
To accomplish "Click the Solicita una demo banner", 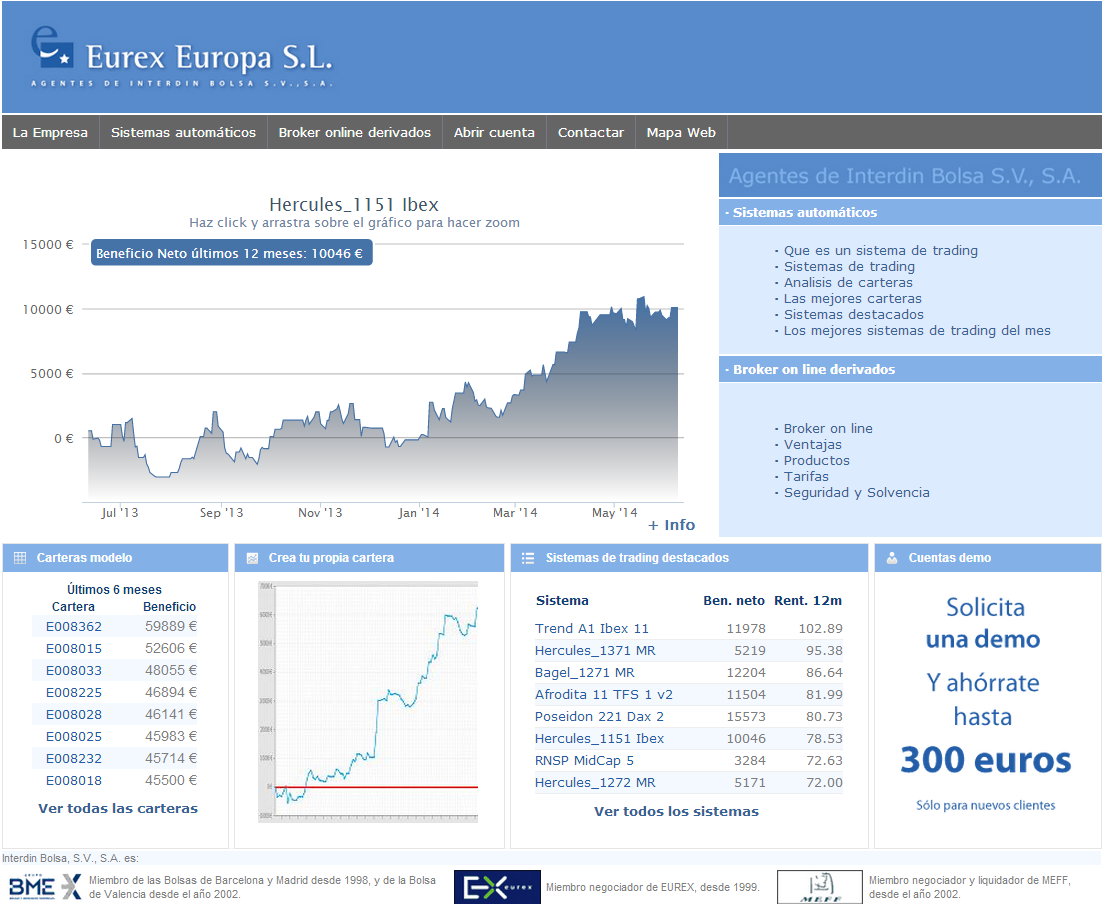I will [986, 703].
